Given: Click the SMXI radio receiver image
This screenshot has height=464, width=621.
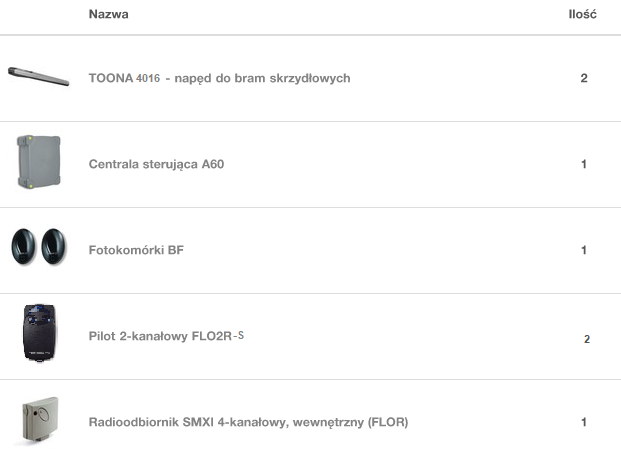Looking at the screenshot, I should click(40, 420).
